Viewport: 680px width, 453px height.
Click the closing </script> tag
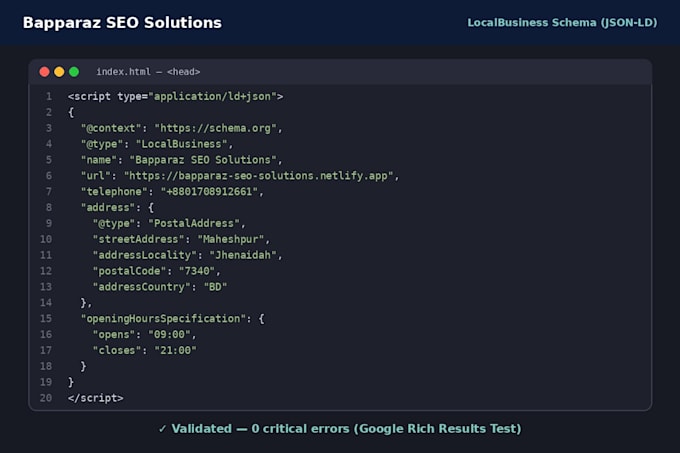coord(95,398)
